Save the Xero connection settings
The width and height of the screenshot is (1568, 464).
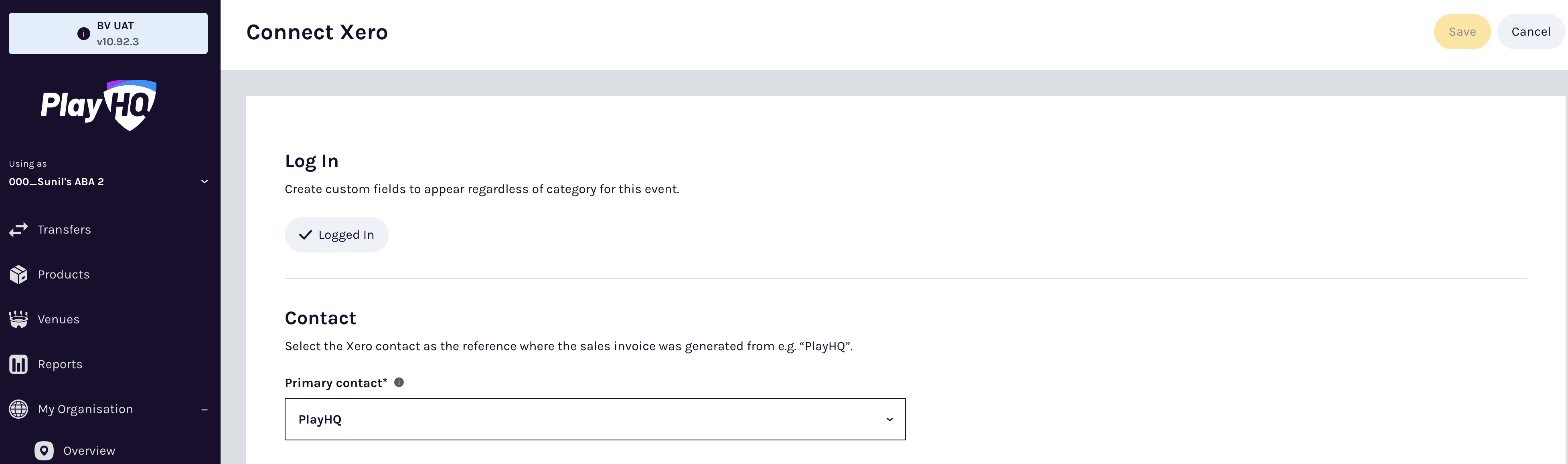[x=1463, y=32]
